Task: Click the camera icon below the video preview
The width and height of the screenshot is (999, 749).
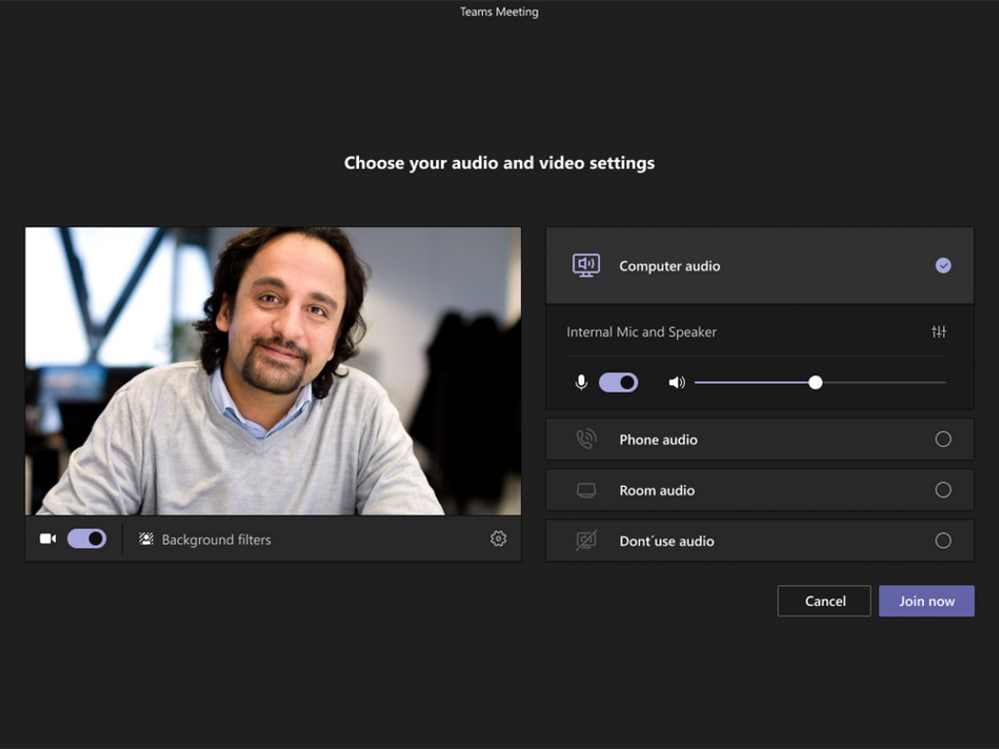Action: pyautogui.click(x=48, y=539)
